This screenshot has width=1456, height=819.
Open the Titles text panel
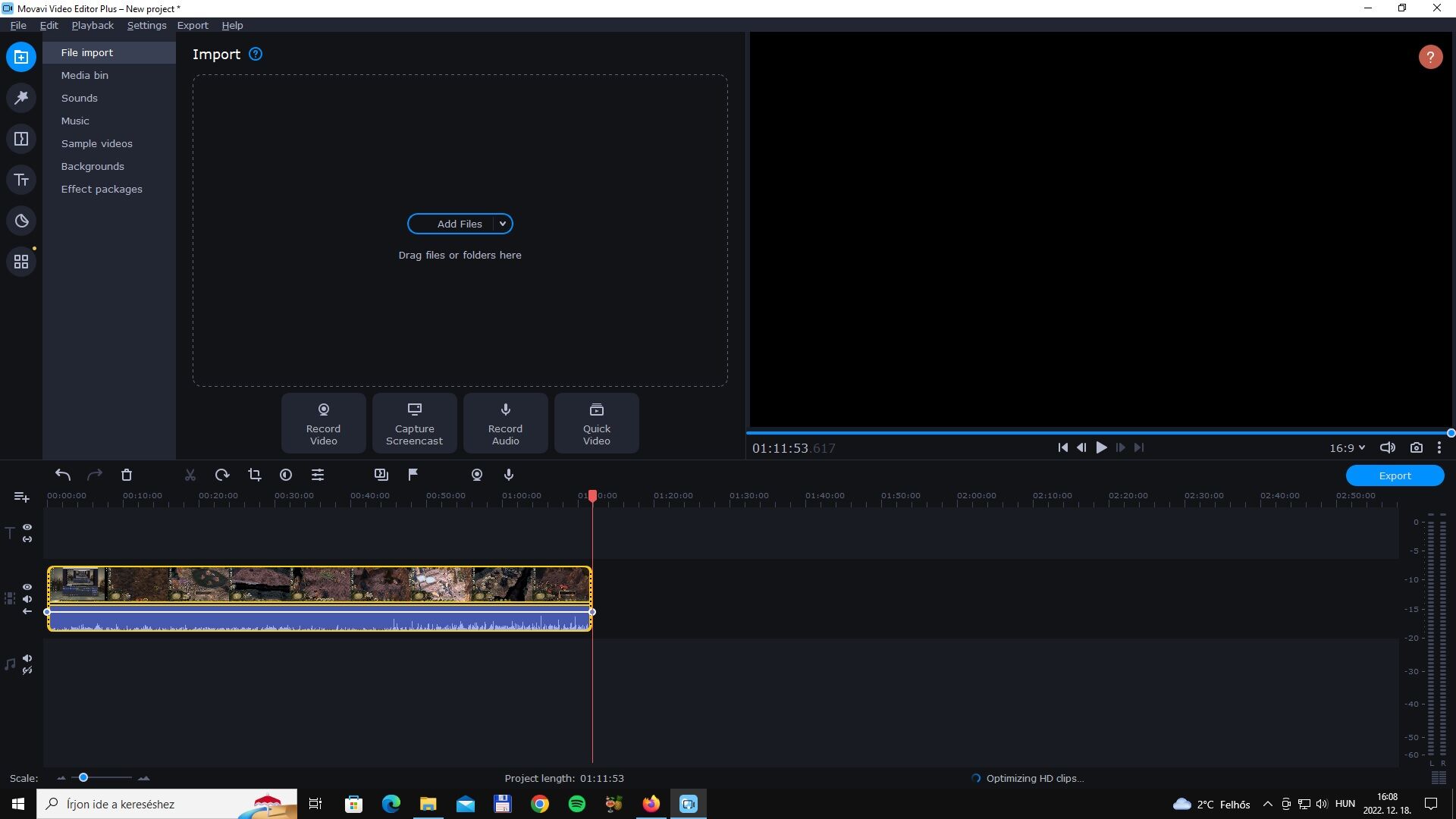pos(21,180)
